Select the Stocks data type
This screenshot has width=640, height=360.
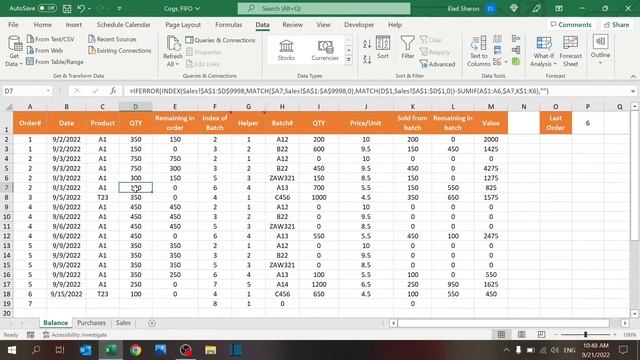click(x=286, y=50)
